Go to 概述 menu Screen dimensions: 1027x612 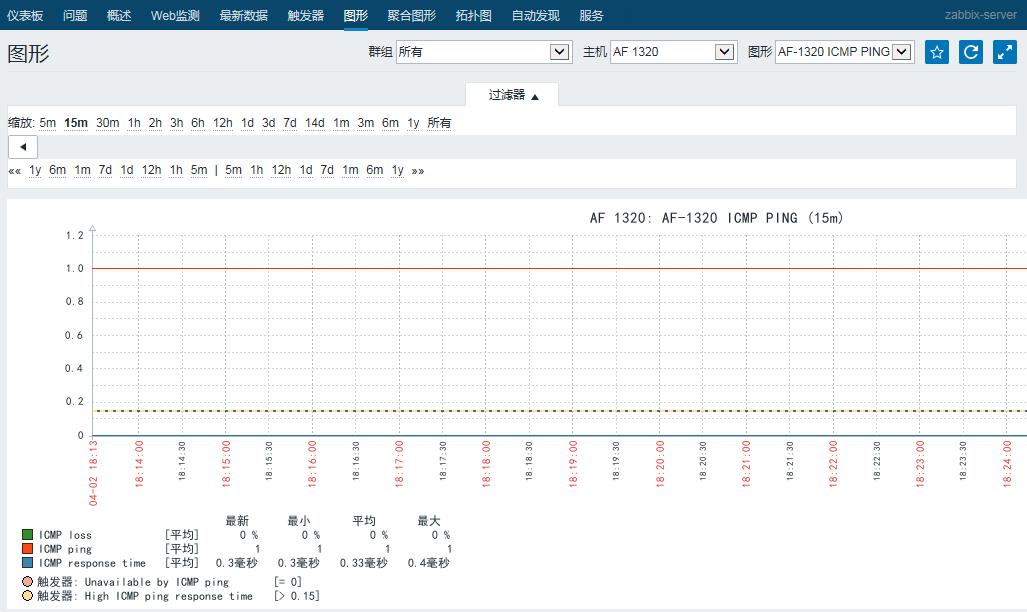coord(119,16)
